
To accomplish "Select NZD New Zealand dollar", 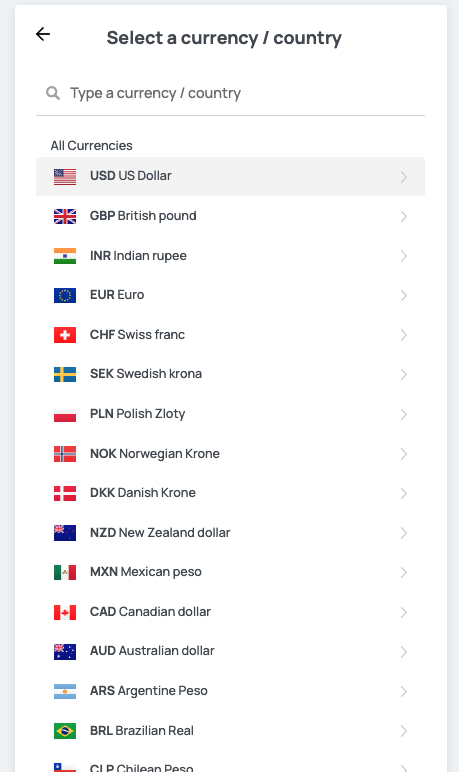I will pos(230,533).
